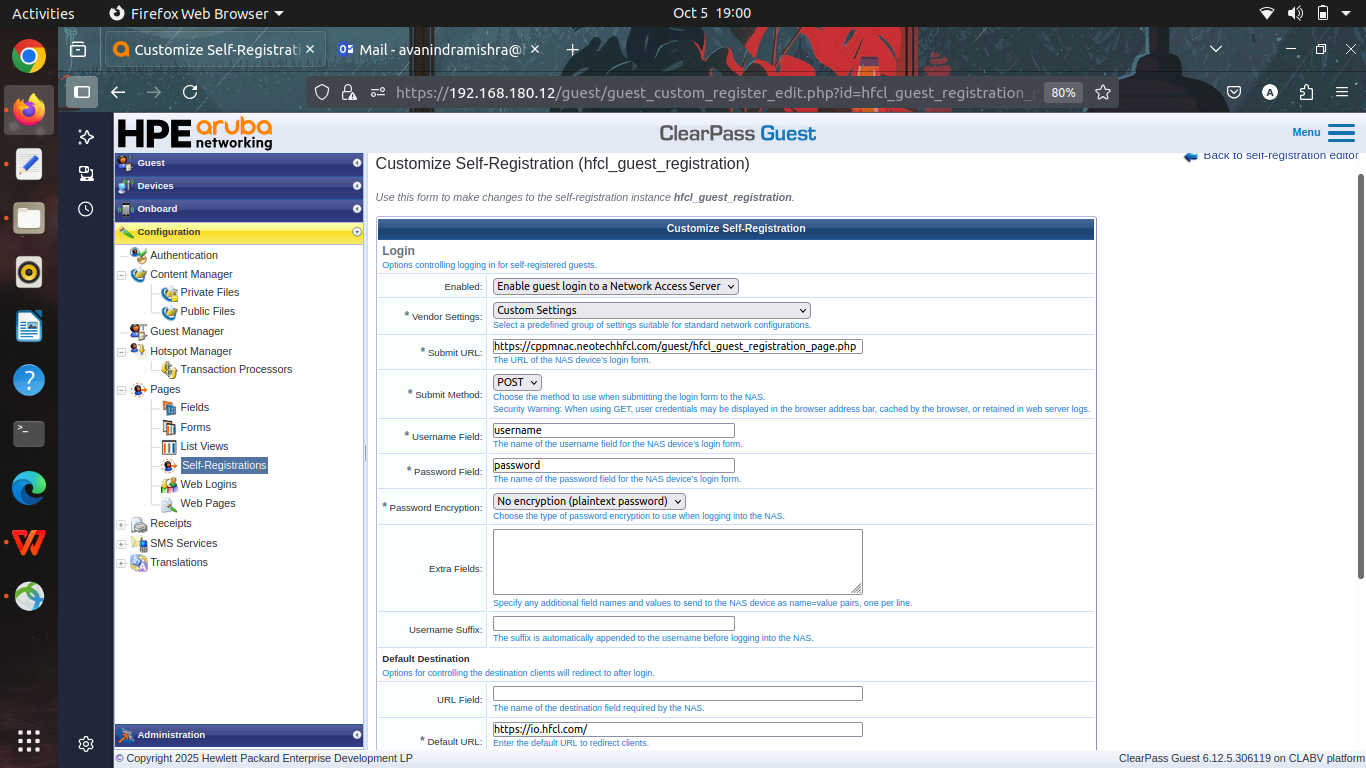Screen dimensions: 1366x768
Task: Launch Microsoft Edge from the dock
Action: pyautogui.click(x=29, y=488)
